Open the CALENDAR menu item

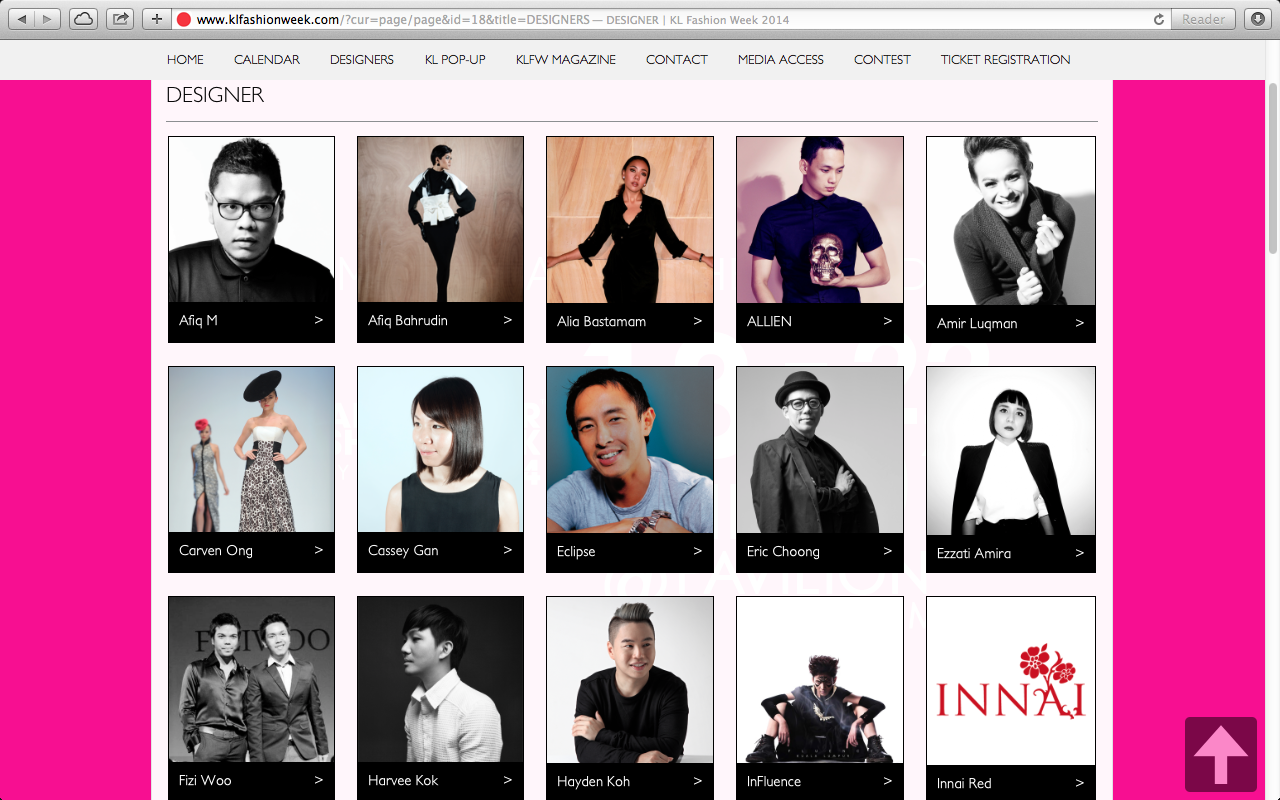click(267, 60)
